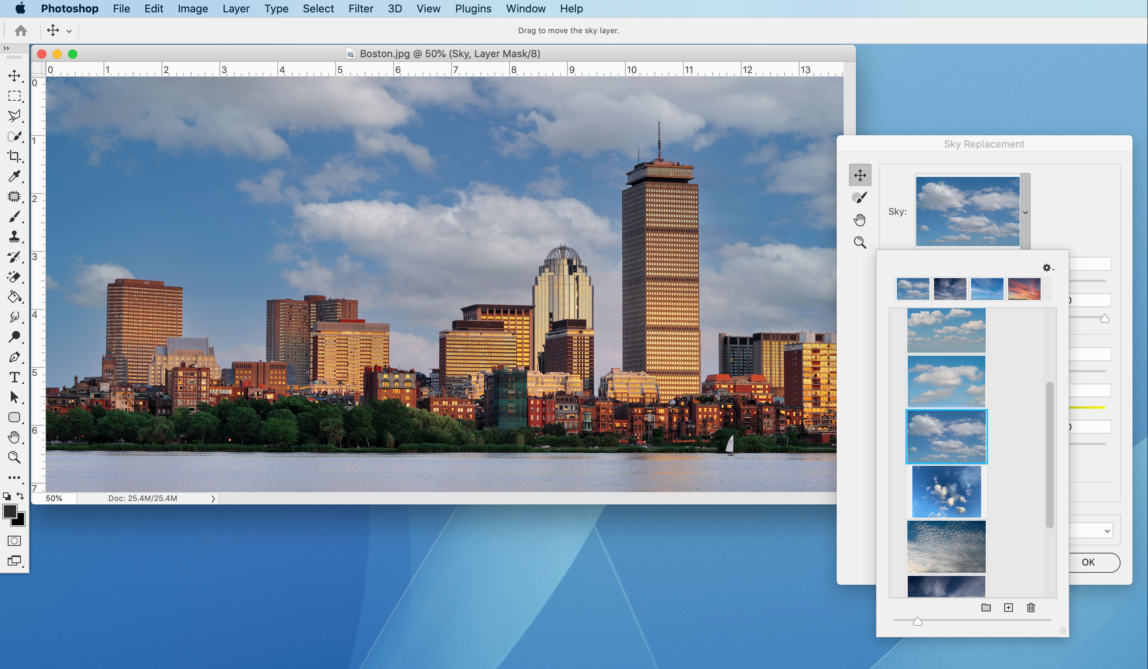Open the foreground color swatch

10,510
